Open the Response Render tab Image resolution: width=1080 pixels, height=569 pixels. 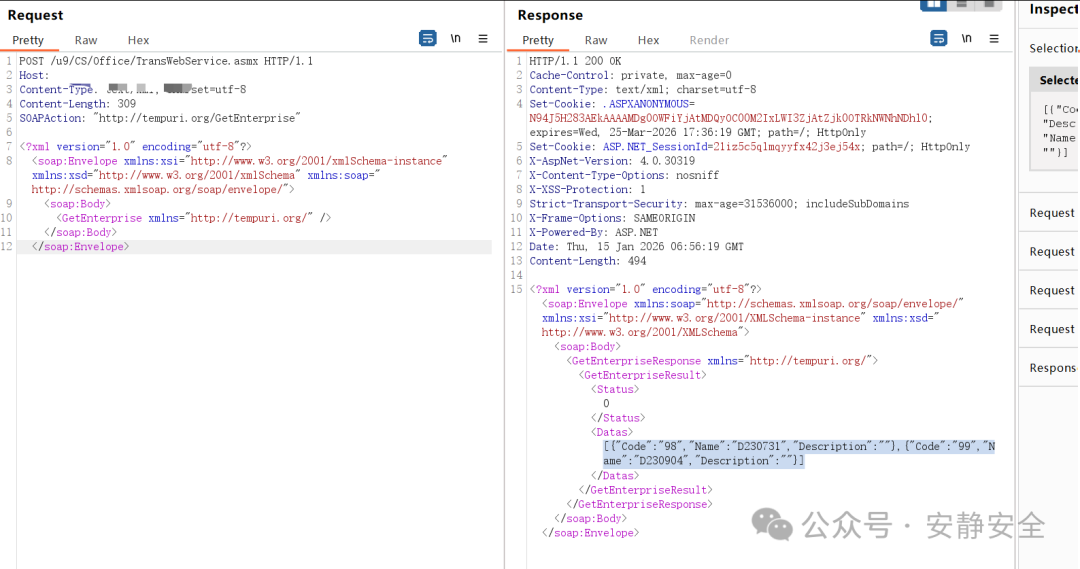tap(709, 40)
